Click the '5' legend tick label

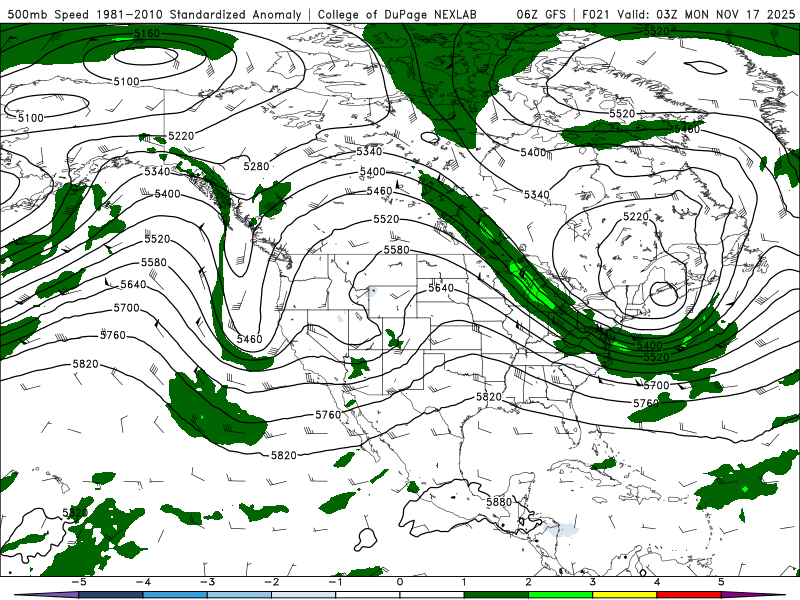tap(721, 582)
